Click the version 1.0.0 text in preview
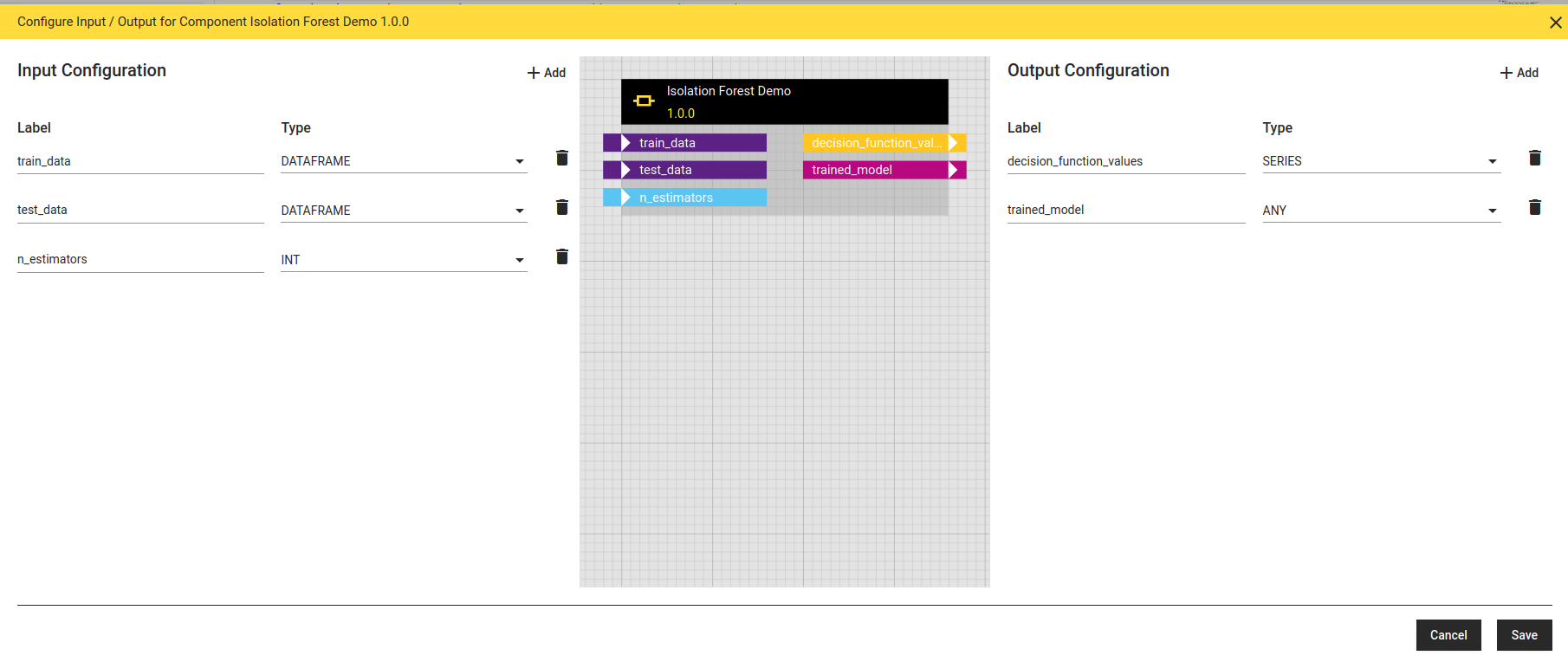1568x662 pixels. [681, 114]
